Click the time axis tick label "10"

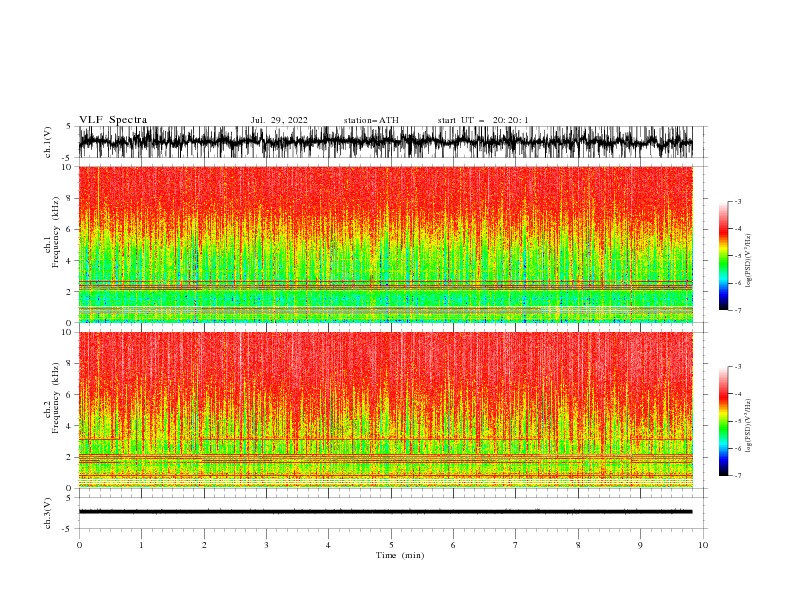(x=703, y=545)
